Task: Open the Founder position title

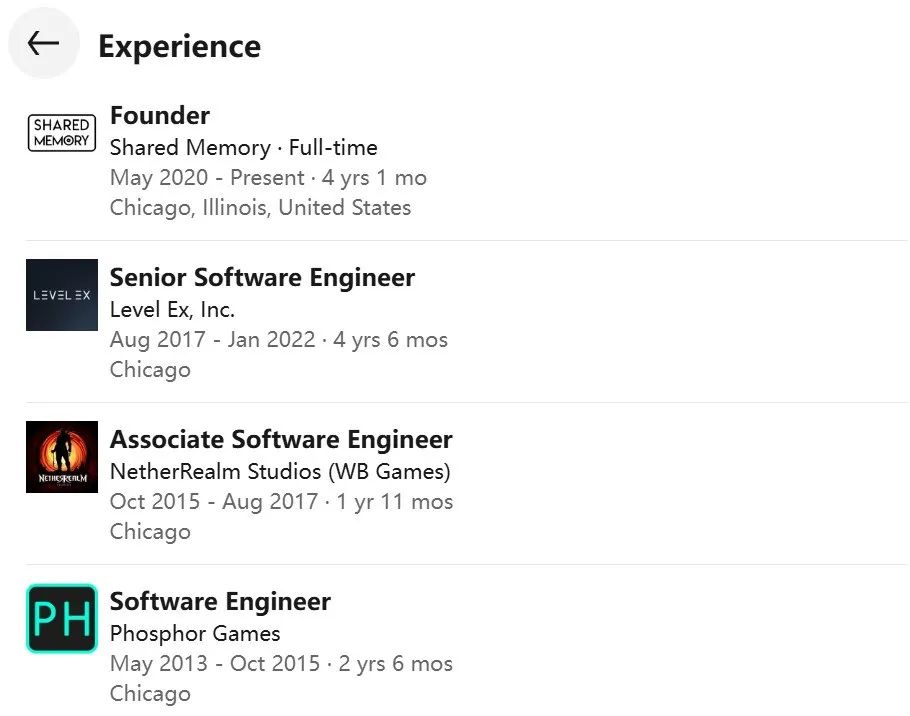Action: 160,116
